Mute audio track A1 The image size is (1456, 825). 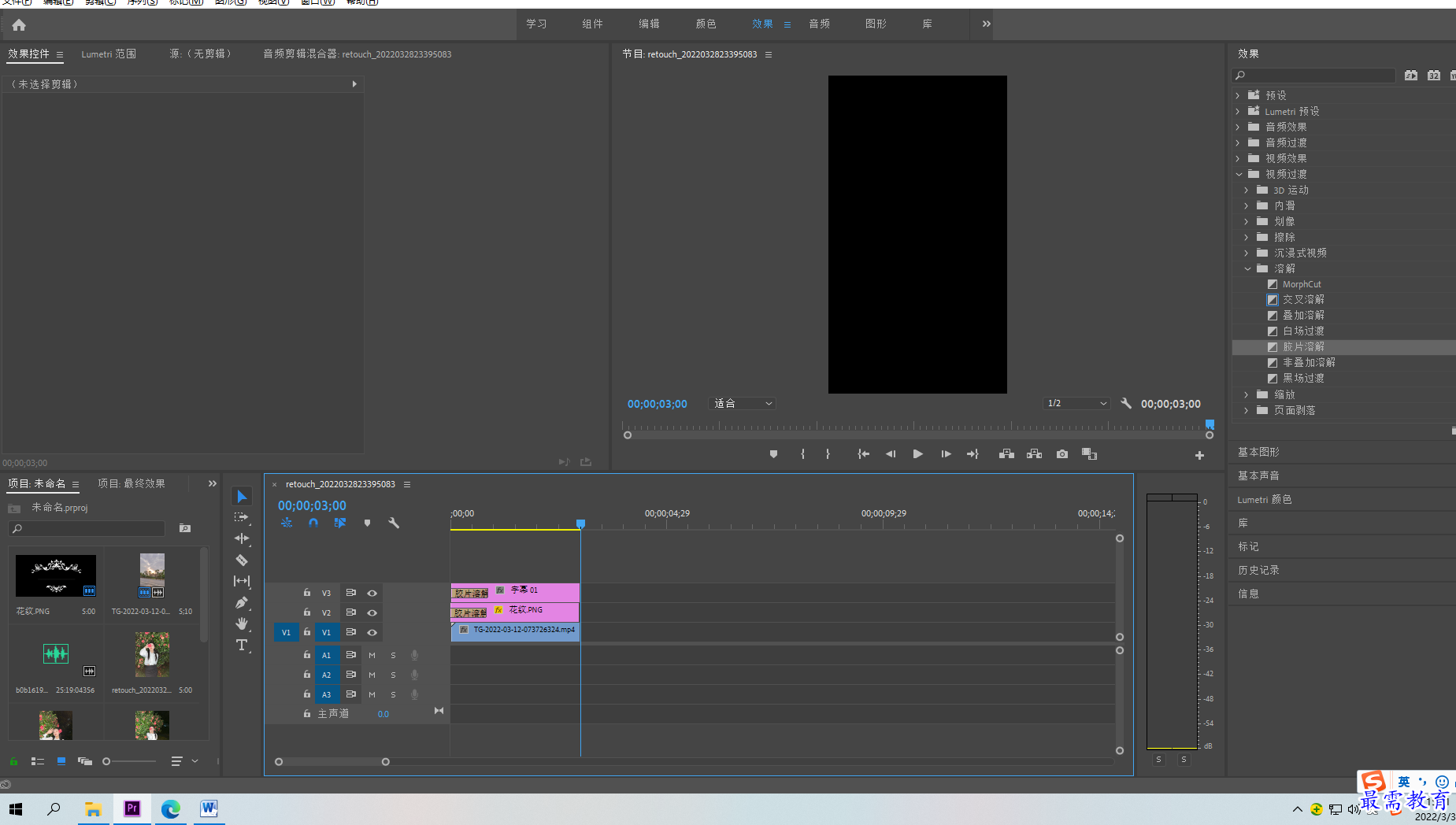point(372,655)
